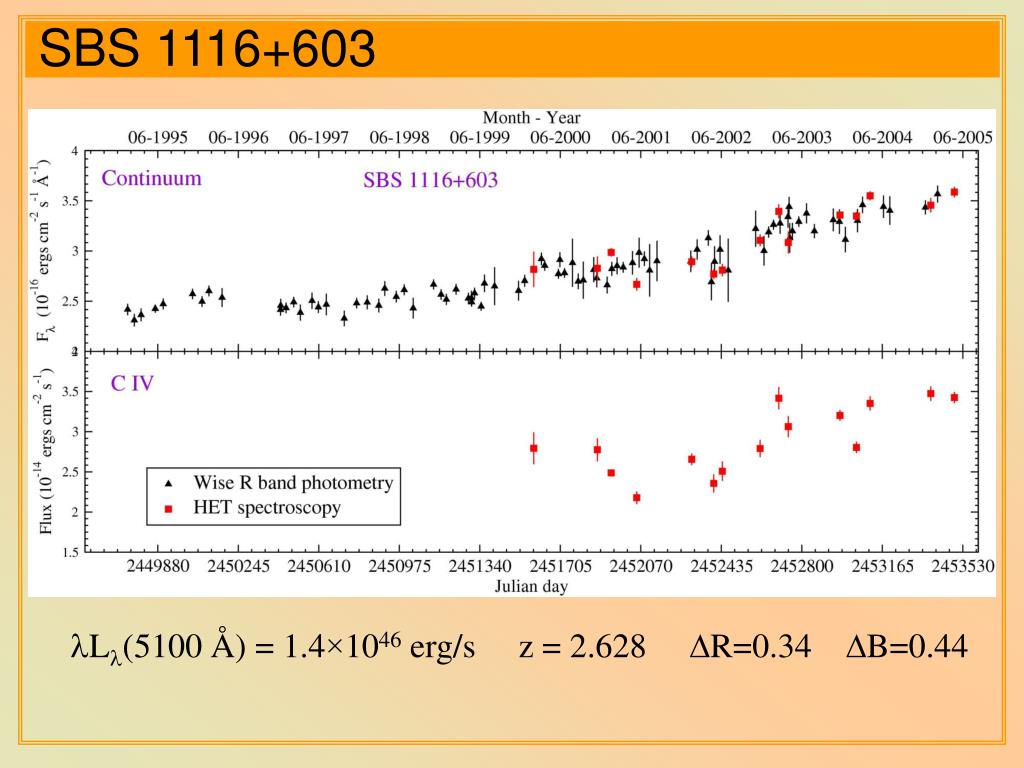Click the 2451340 Julian day tick label

coord(479,566)
